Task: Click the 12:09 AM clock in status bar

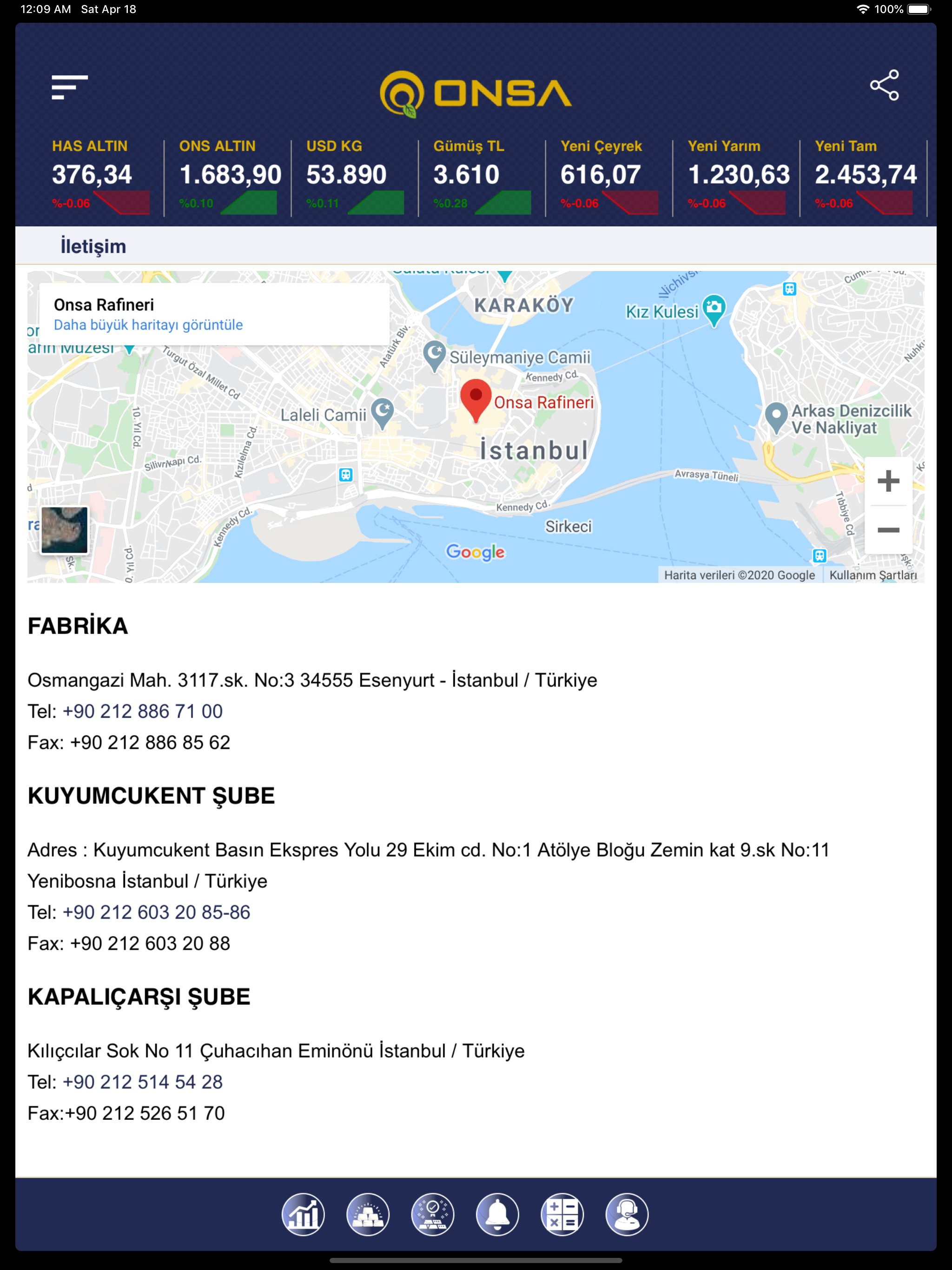Action: point(46,9)
